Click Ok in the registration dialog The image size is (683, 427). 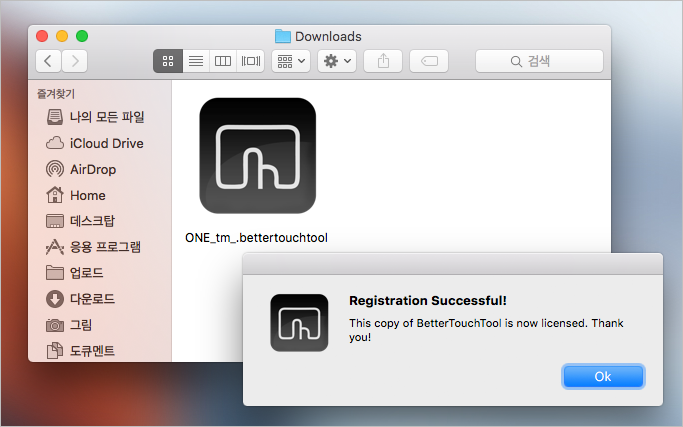(x=603, y=376)
